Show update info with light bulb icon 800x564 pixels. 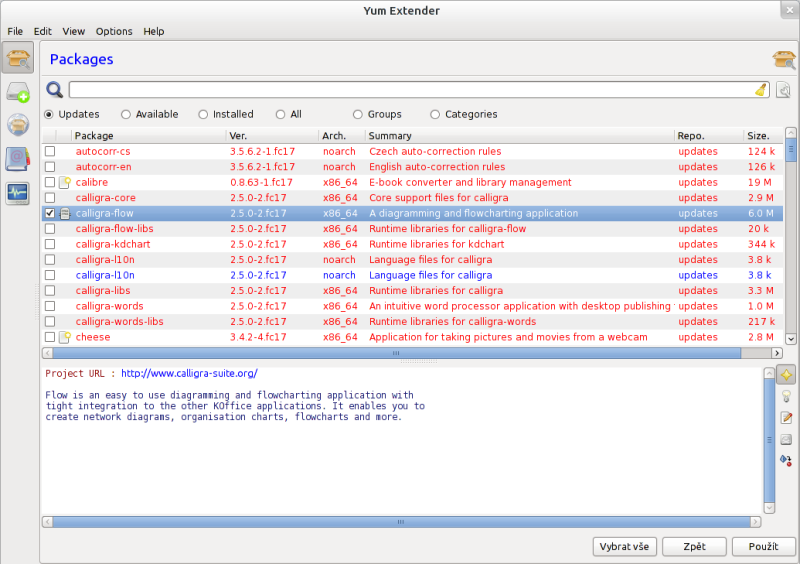pyautogui.click(x=786, y=397)
